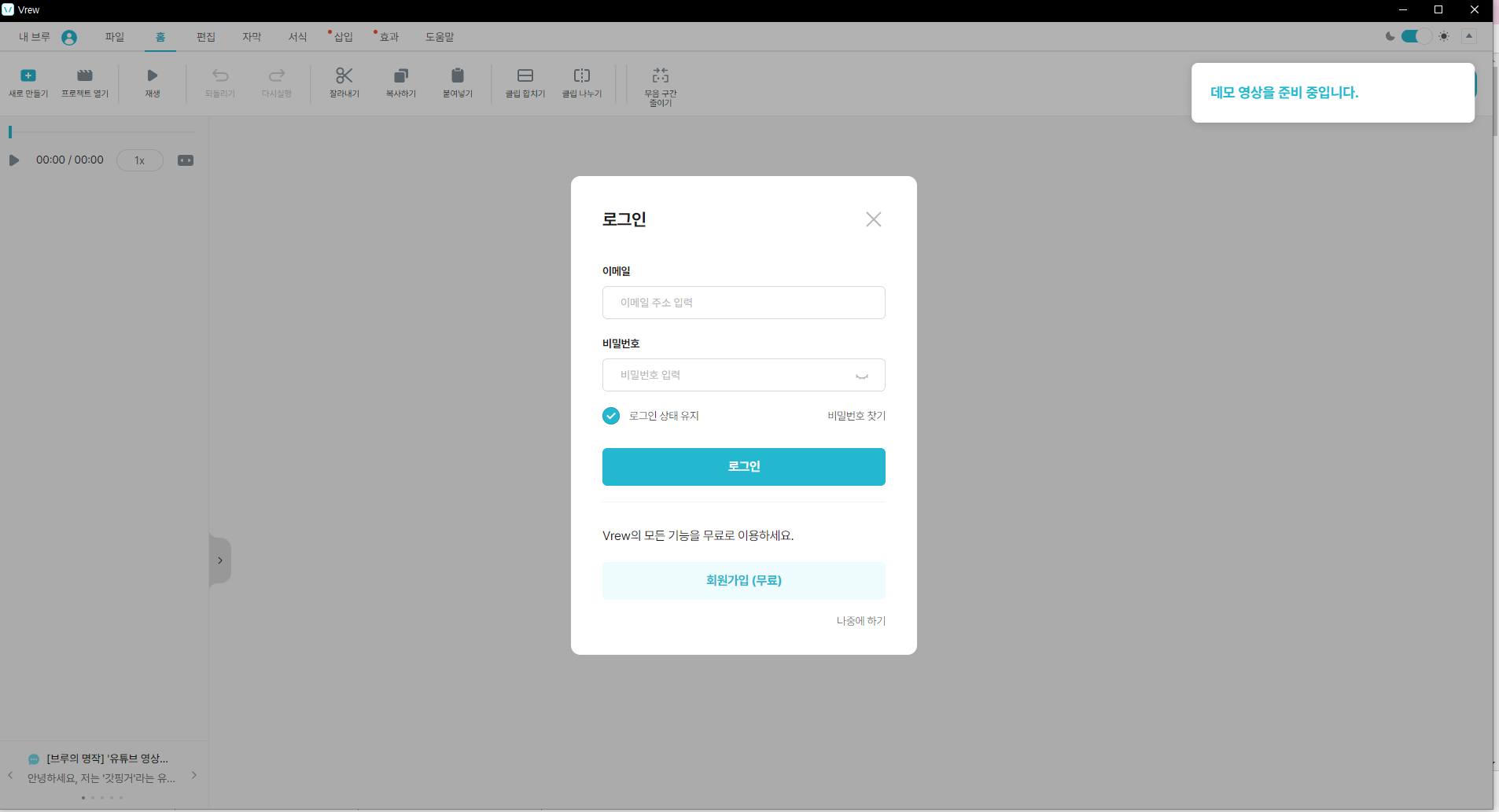This screenshot has width=1499, height=812.
Task: Click the first tip carousel pagination dot
Action: (83, 798)
